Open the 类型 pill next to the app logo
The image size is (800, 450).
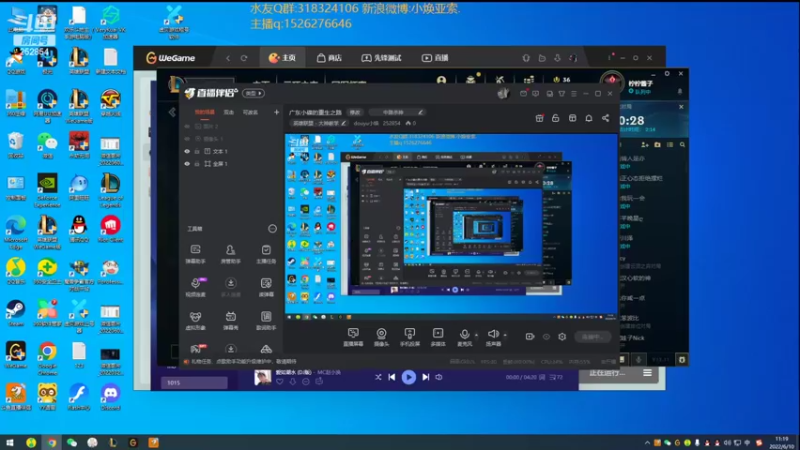pyautogui.click(x=253, y=93)
